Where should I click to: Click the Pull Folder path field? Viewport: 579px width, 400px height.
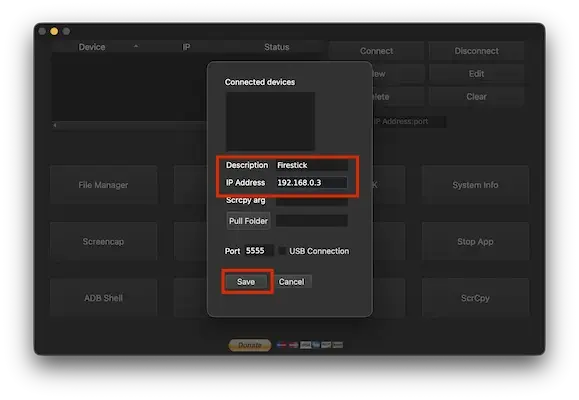coord(312,220)
